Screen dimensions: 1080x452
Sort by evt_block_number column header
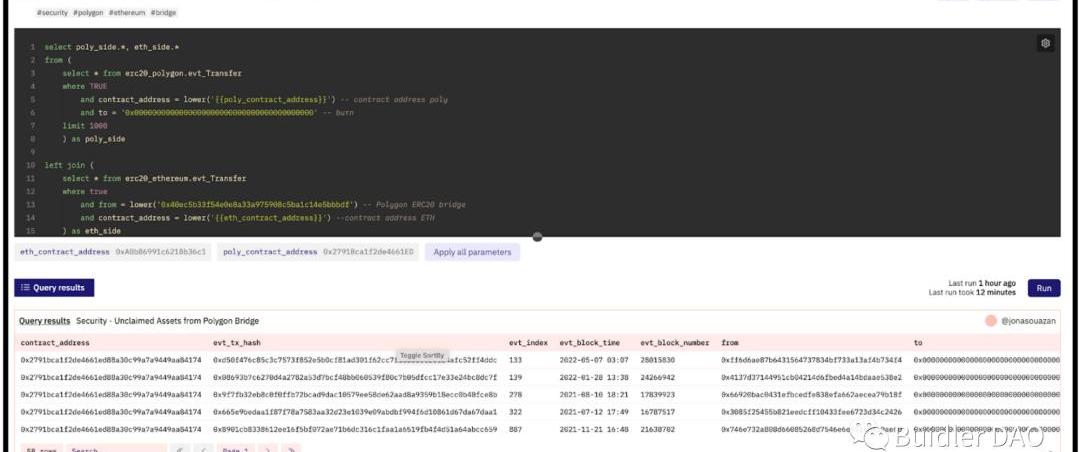tap(675, 342)
